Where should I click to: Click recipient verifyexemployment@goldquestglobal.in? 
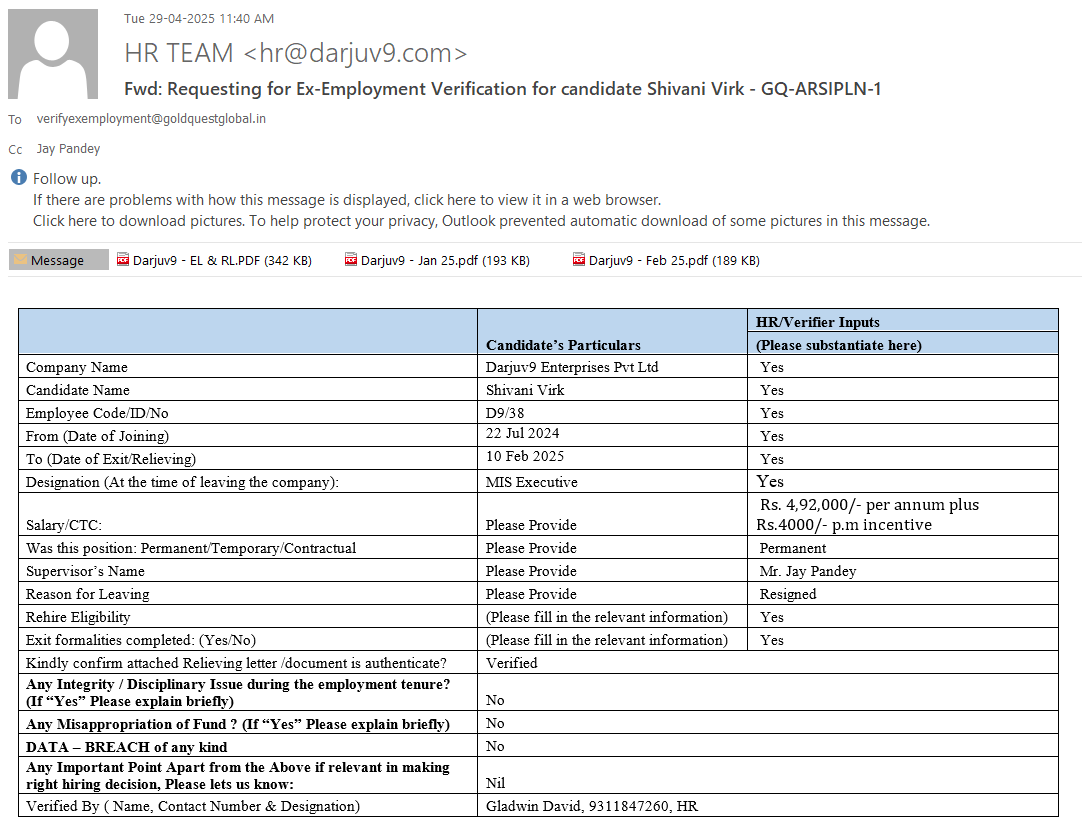tap(151, 119)
